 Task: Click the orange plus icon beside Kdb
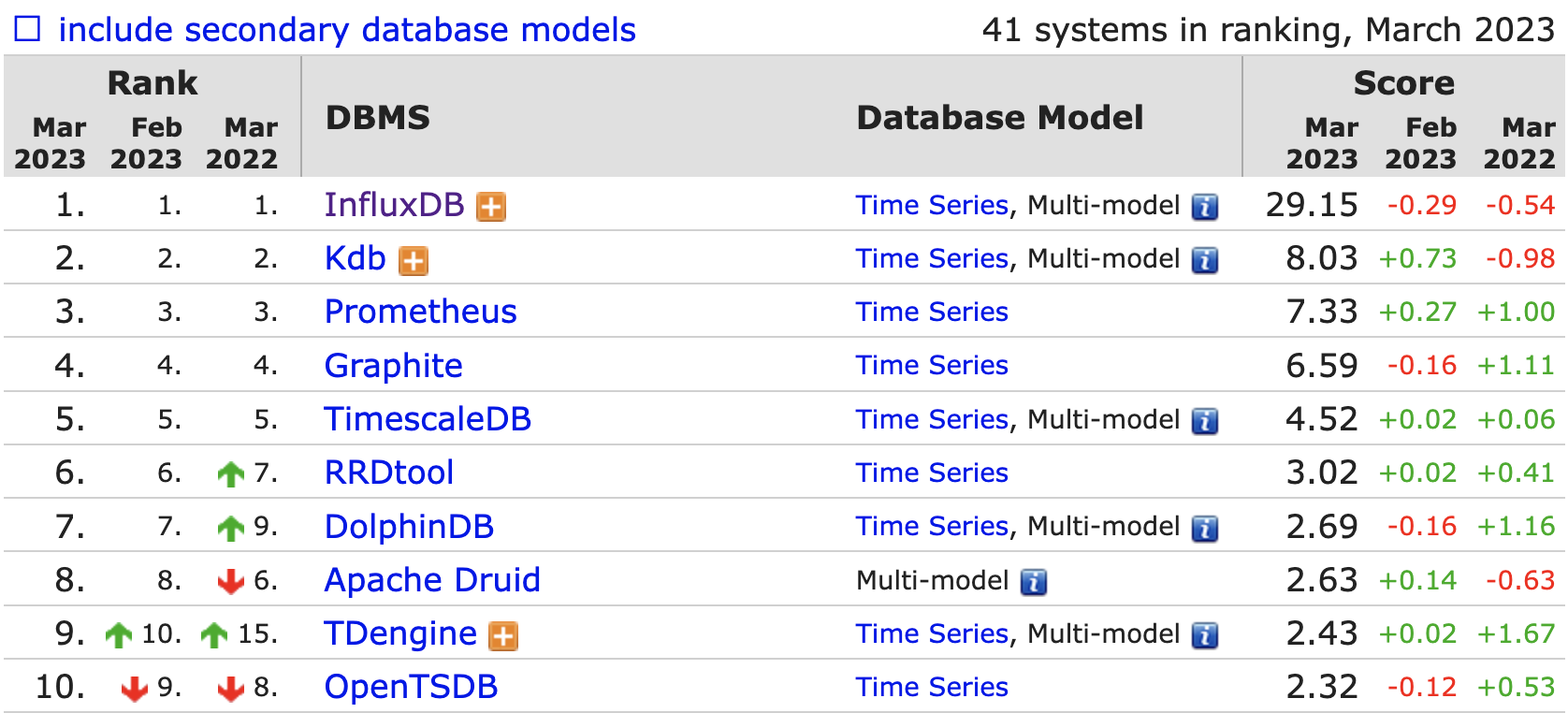coord(414,261)
